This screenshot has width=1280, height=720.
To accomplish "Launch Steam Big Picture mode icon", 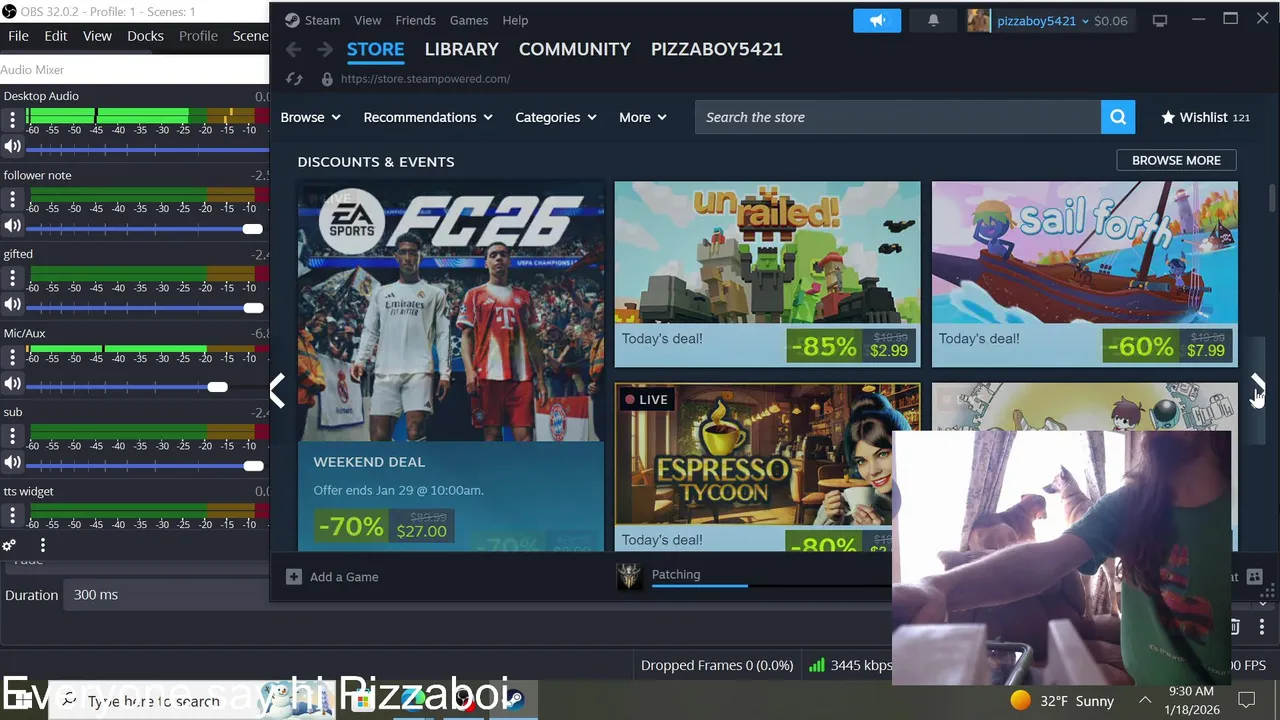I will point(1160,20).
